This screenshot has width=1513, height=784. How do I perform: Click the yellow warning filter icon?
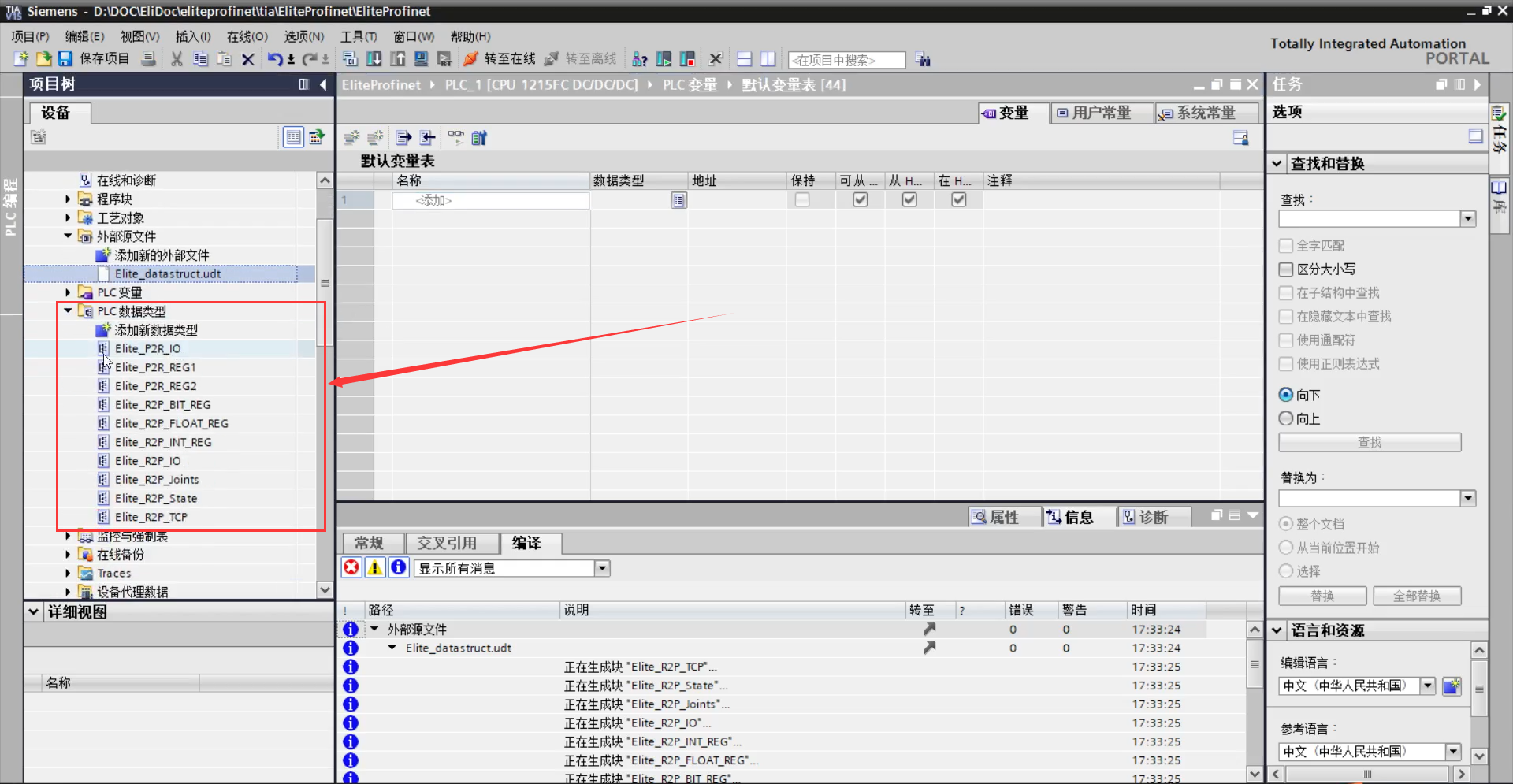click(375, 568)
